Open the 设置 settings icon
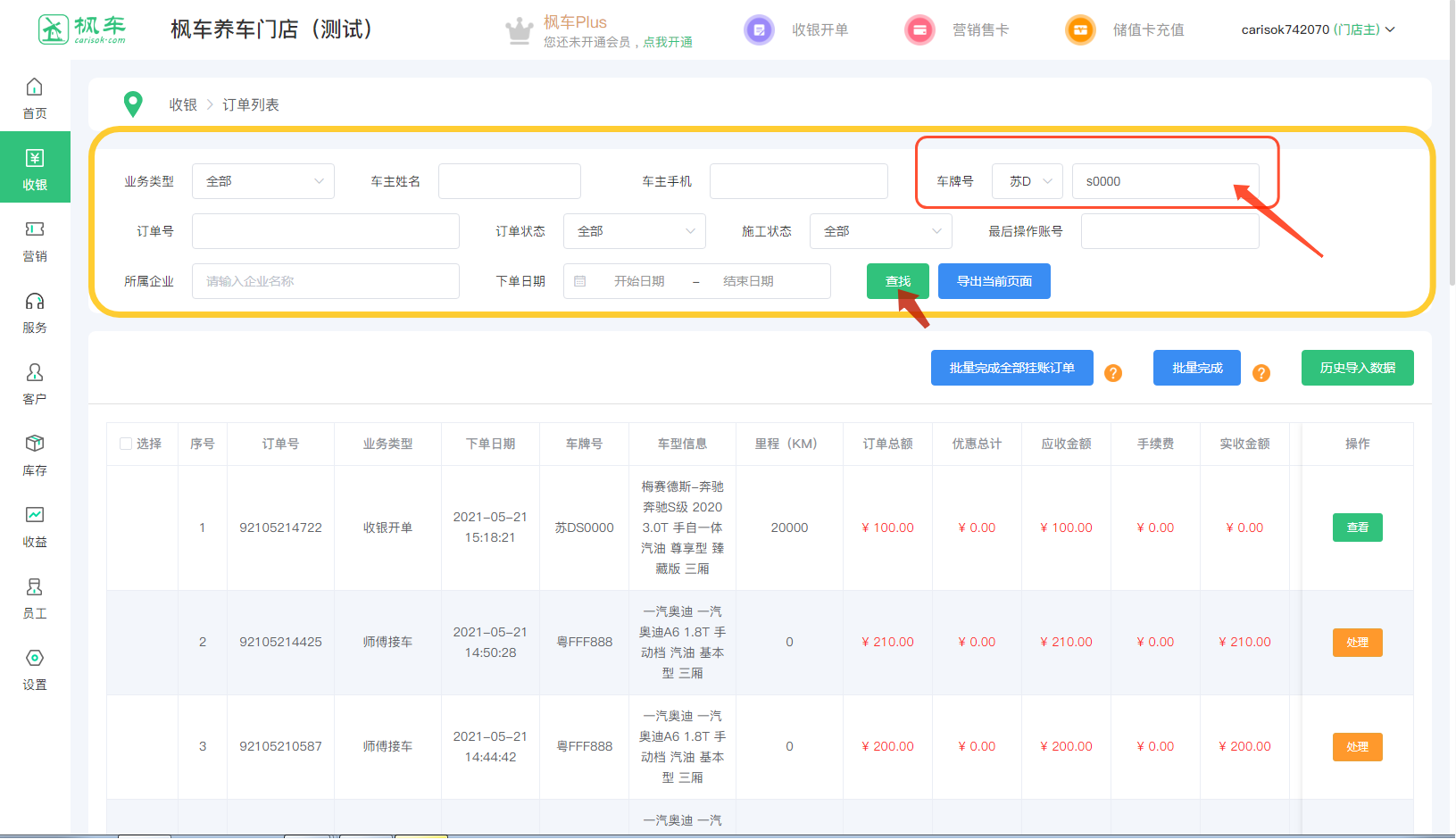The image size is (1456, 839). [x=35, y=659]
